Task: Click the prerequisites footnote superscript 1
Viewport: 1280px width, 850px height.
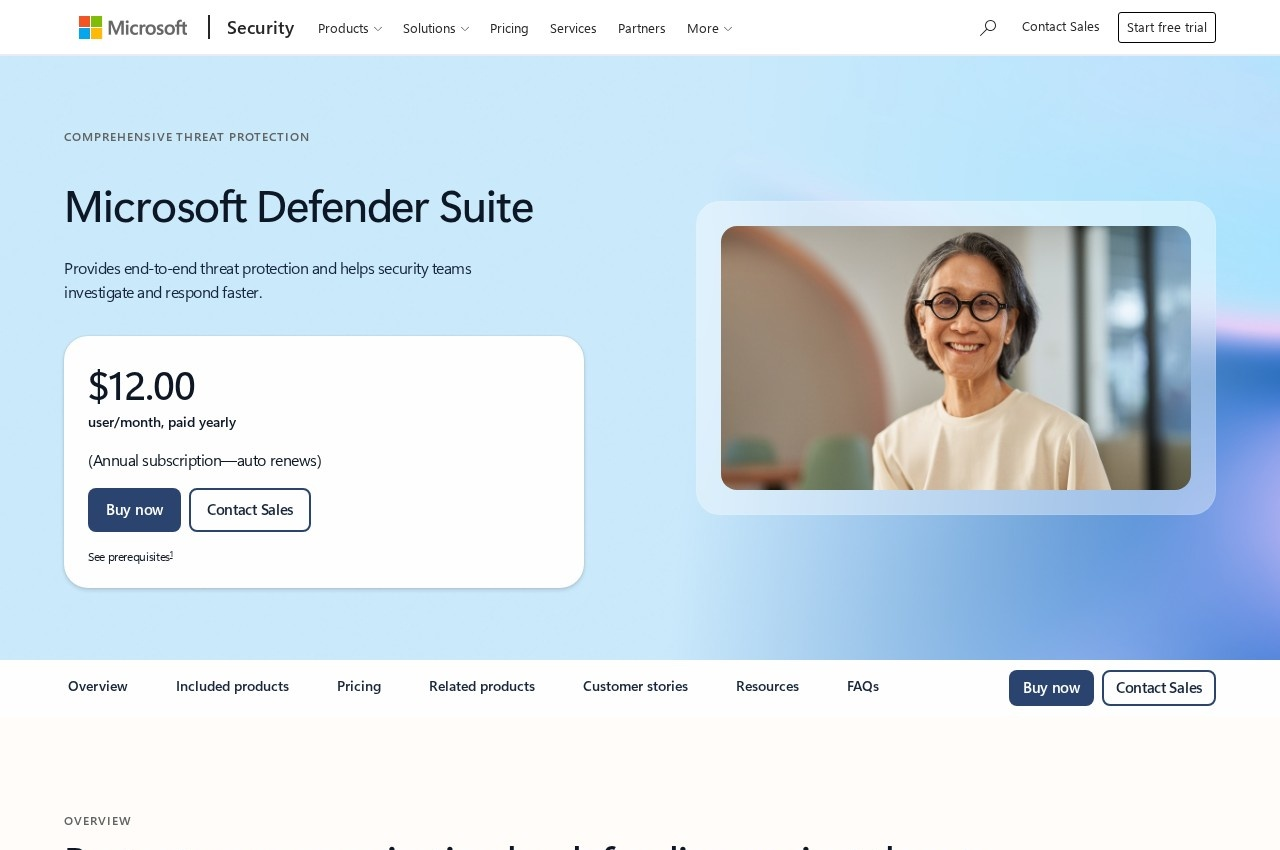Action: coord(172,554)
